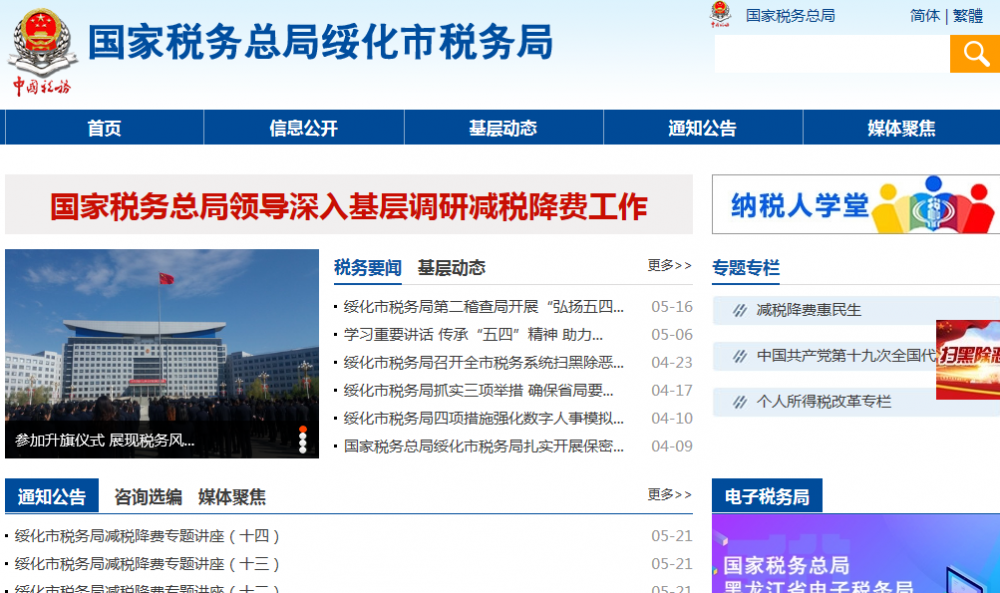Switch to 繁體 Chinese version
This screenshot has width=1000, height=593.
tap(968, 16)
